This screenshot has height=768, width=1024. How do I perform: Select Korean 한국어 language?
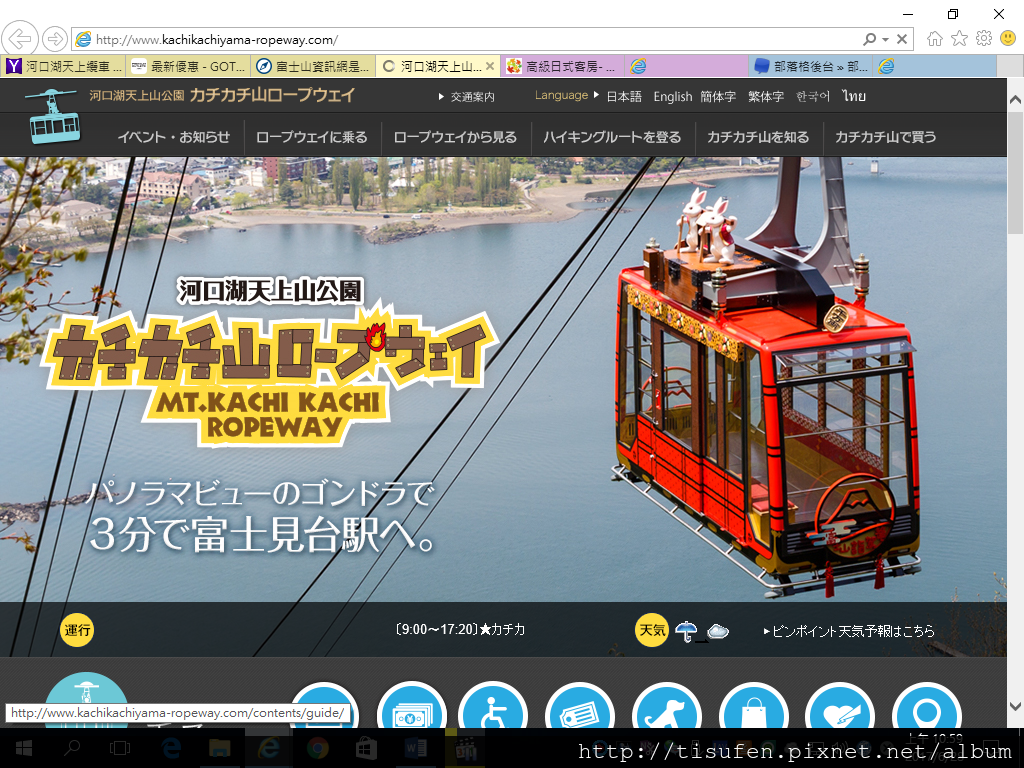point(813,97)
